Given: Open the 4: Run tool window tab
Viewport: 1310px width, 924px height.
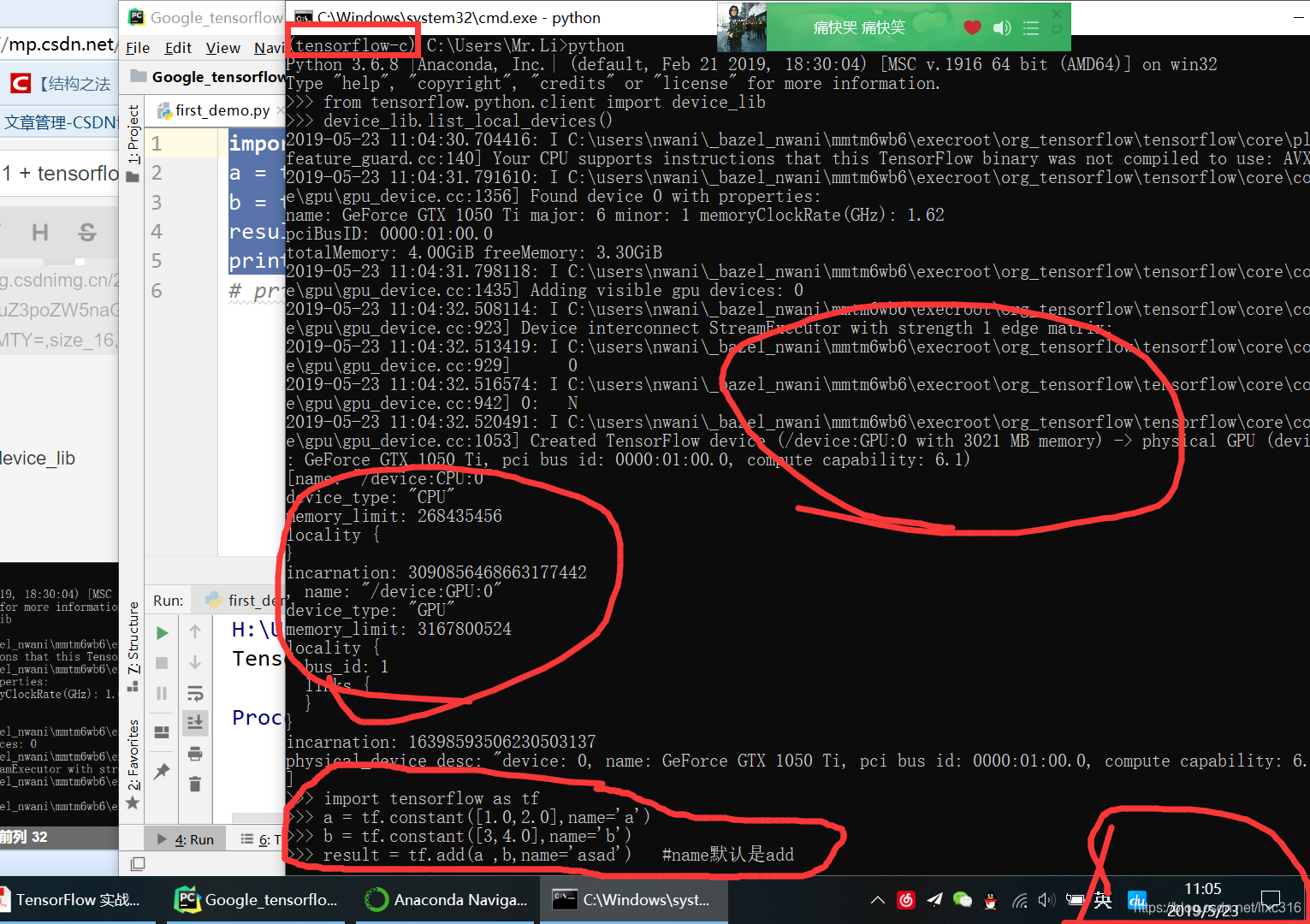Looking at the screenshot, I should tap(186, 839).
